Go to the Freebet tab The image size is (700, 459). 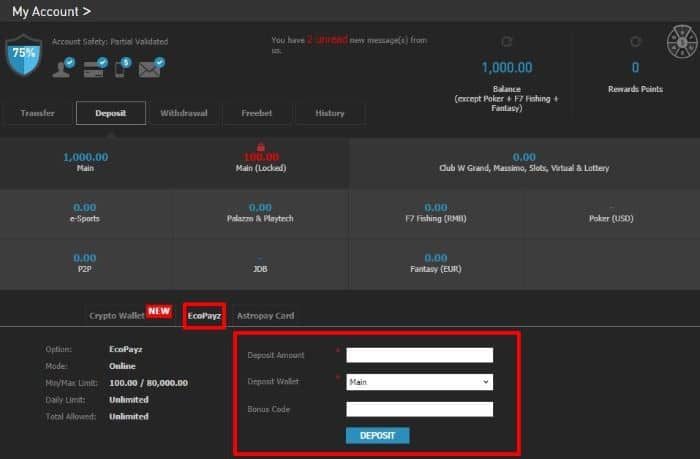(257, 113)
